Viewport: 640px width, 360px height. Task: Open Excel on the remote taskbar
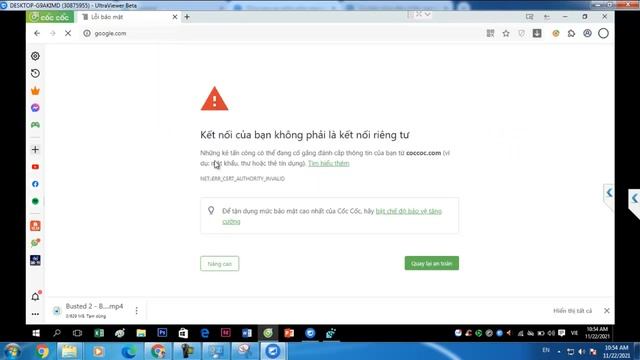[x=99, y=333]
